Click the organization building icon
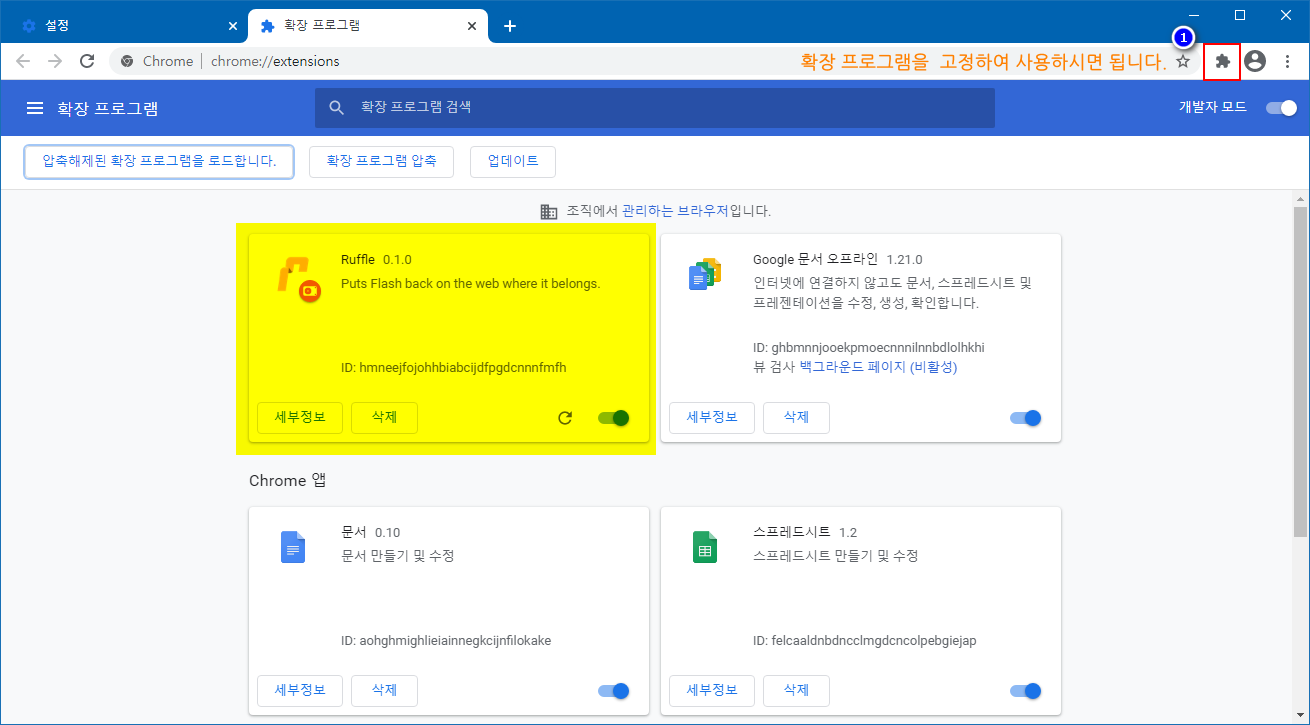1310x725 pixels. (548, 211)
